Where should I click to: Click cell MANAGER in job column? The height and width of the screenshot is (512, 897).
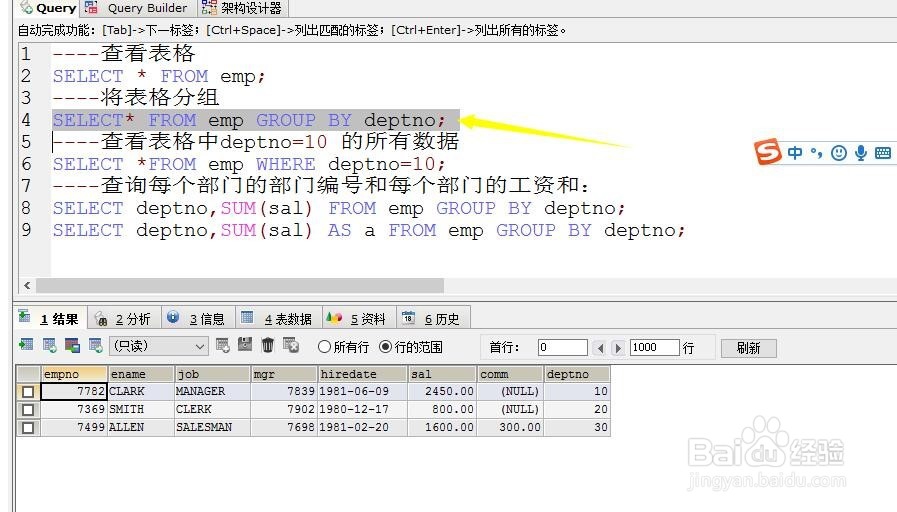point(212,391)
